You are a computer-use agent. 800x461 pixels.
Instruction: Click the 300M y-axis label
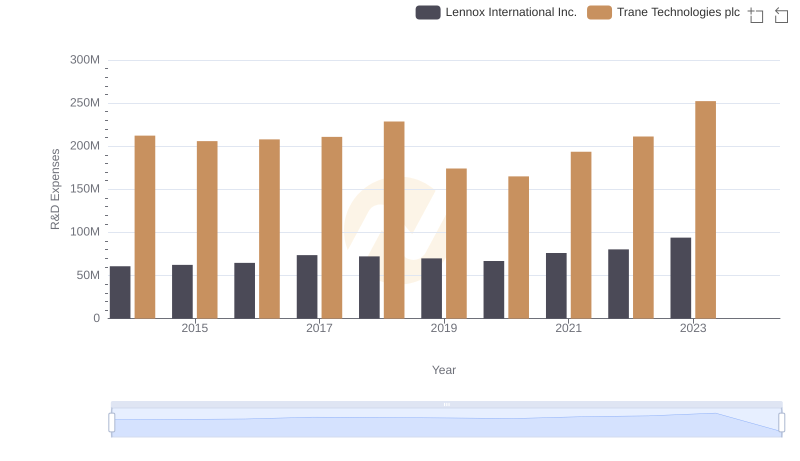click(x=85, y=60)
